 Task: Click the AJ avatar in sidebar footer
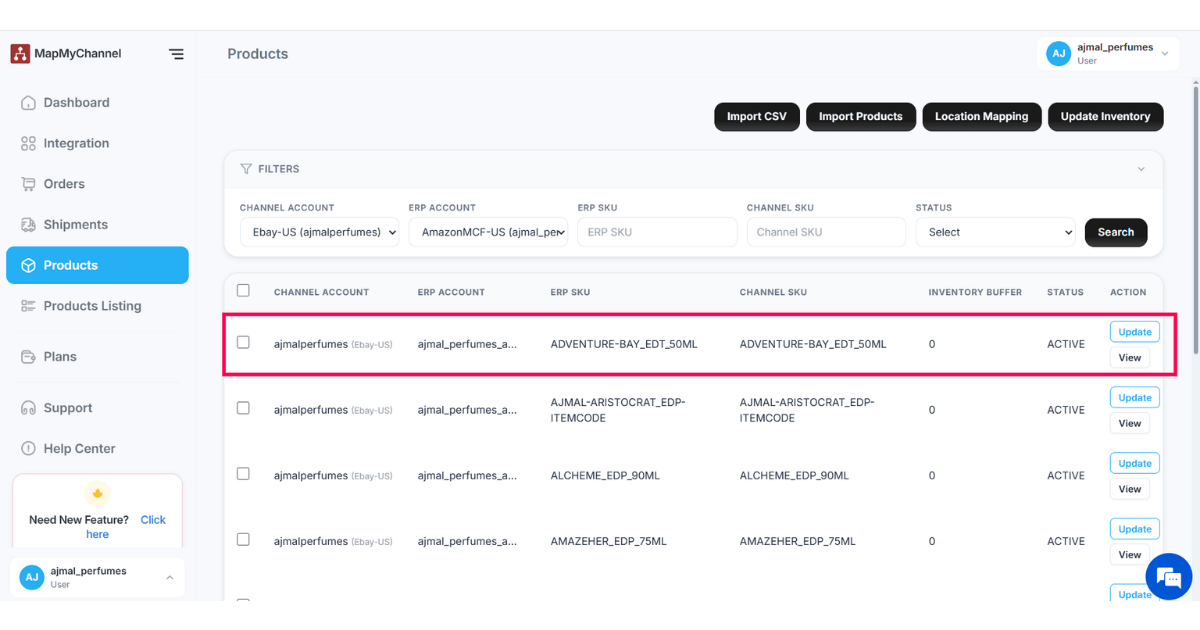(x=32, y=577)
